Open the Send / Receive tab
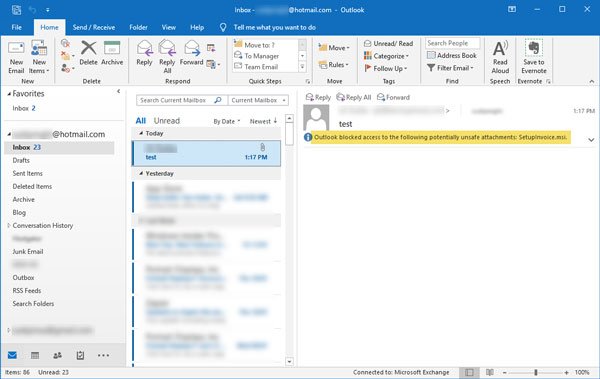This screenshot has height=379, width=600. [x=94, y=27]
